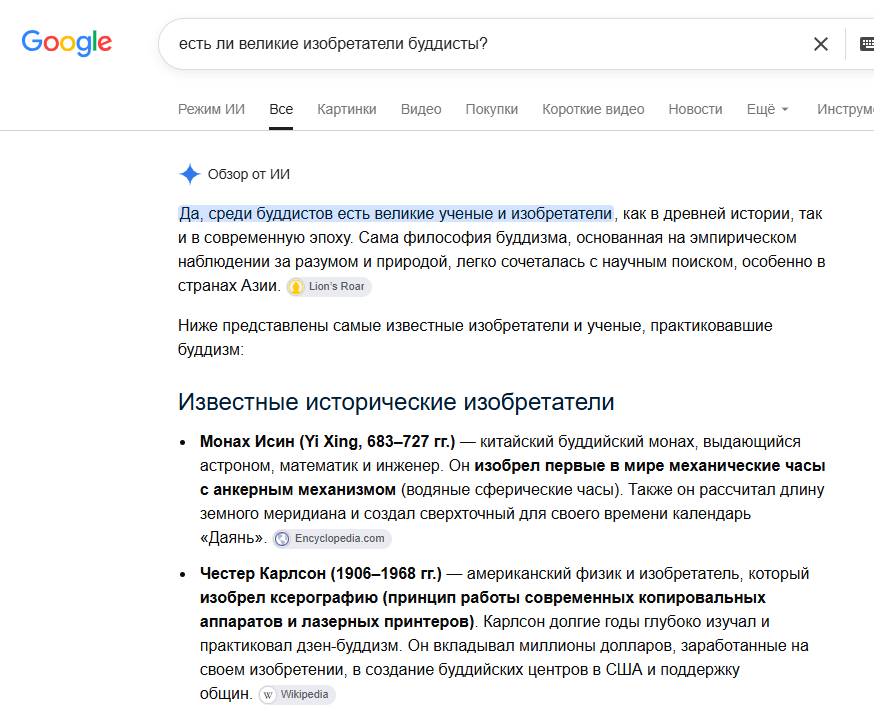Click the AI overview sparkle icon

tap(190, 174)
